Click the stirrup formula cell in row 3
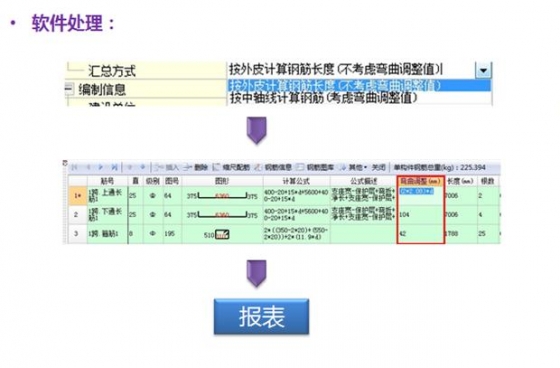Image resolution: width=560 pixels, height=368 pixels. 296,234
